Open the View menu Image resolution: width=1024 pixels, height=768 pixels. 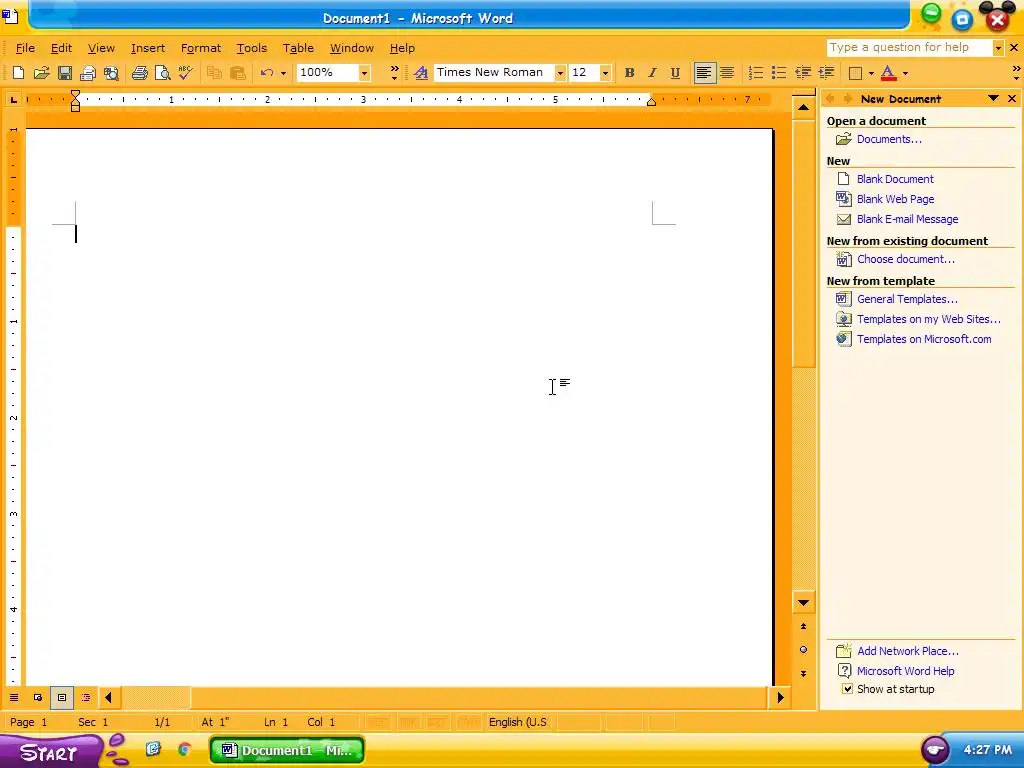coord(101,48)
